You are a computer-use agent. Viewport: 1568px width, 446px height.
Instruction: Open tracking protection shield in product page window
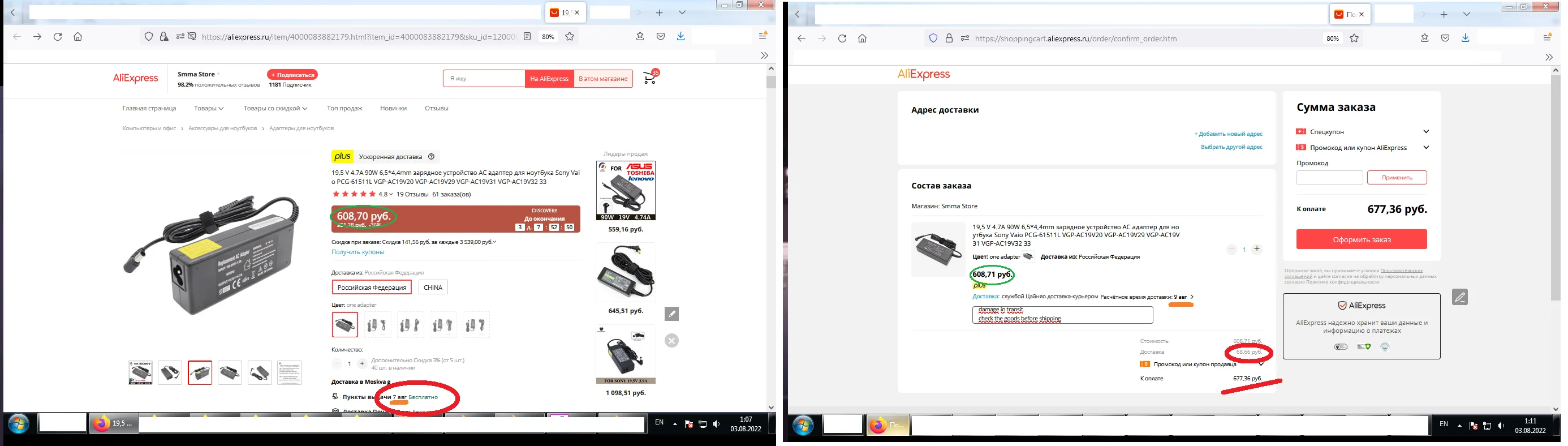(149, 37)
